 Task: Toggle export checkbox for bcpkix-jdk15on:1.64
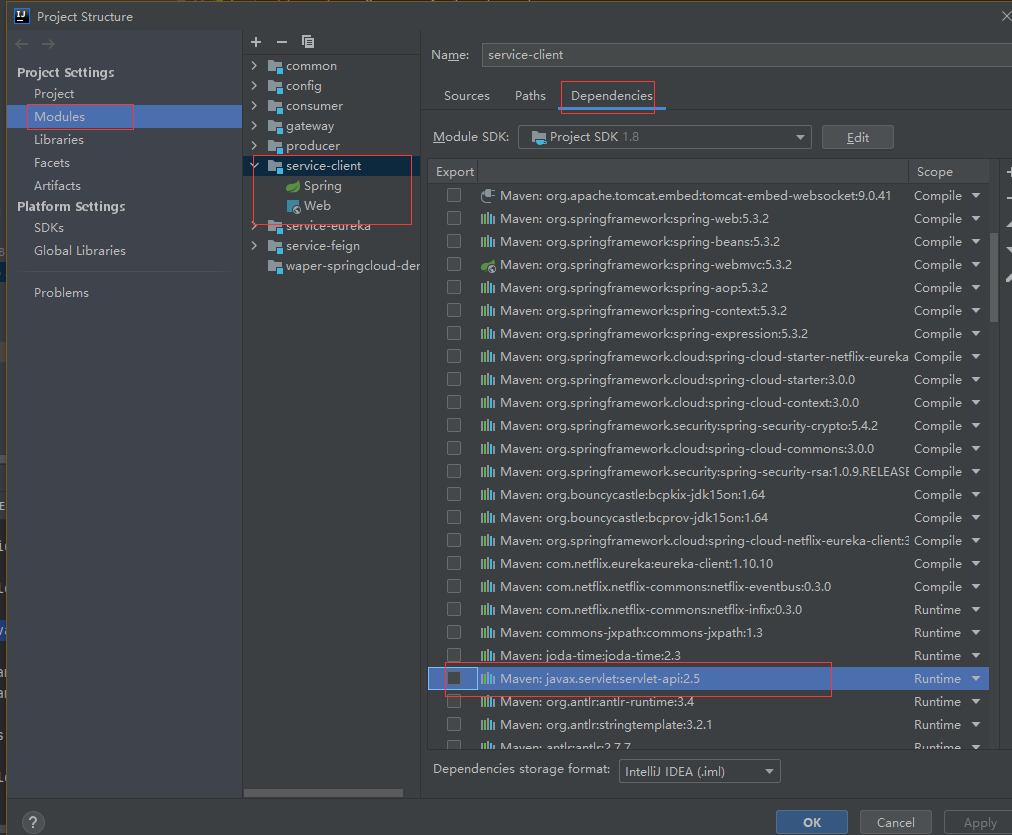454,494
